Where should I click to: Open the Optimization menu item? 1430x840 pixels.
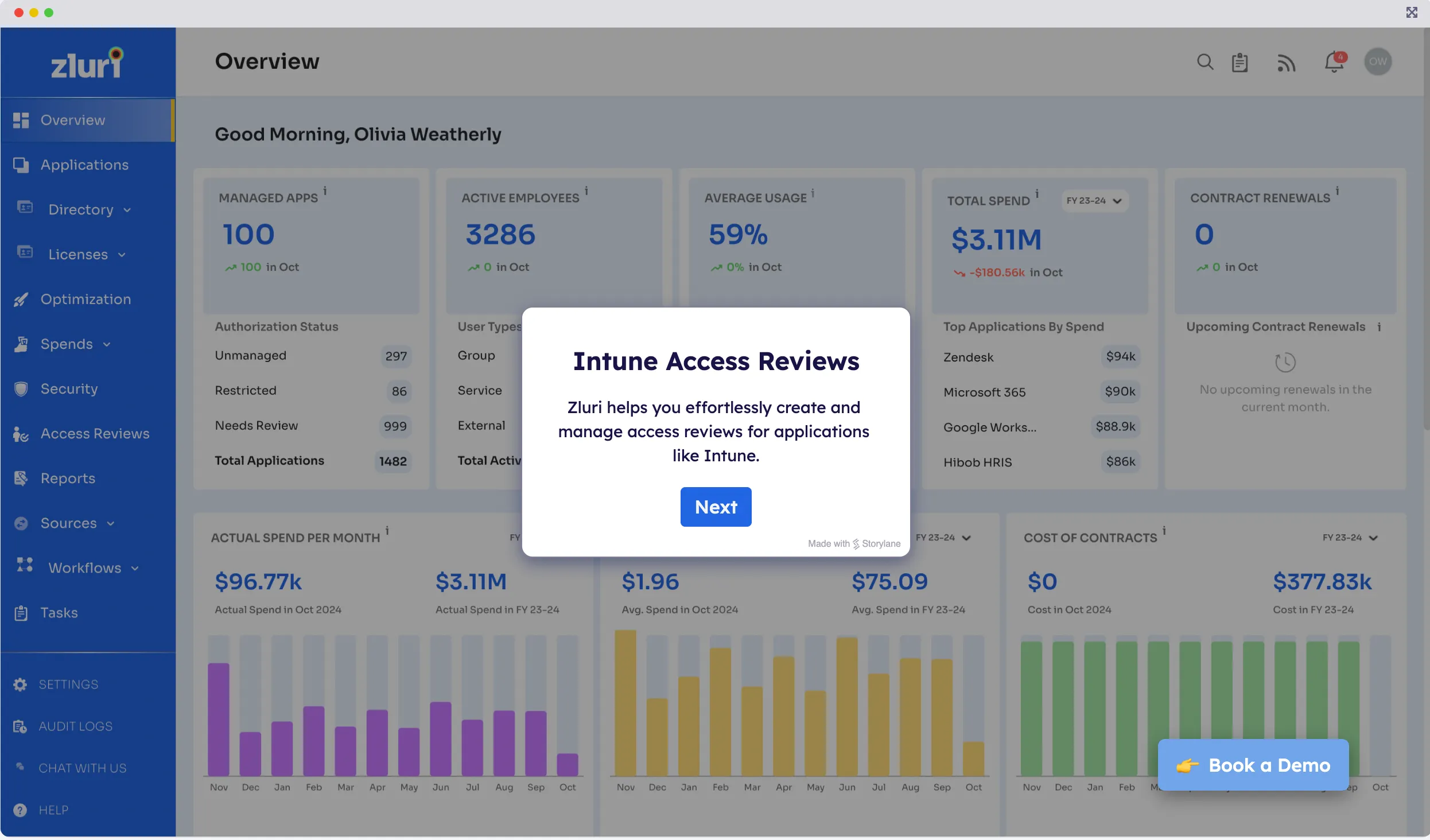click(x=87, y=299)
